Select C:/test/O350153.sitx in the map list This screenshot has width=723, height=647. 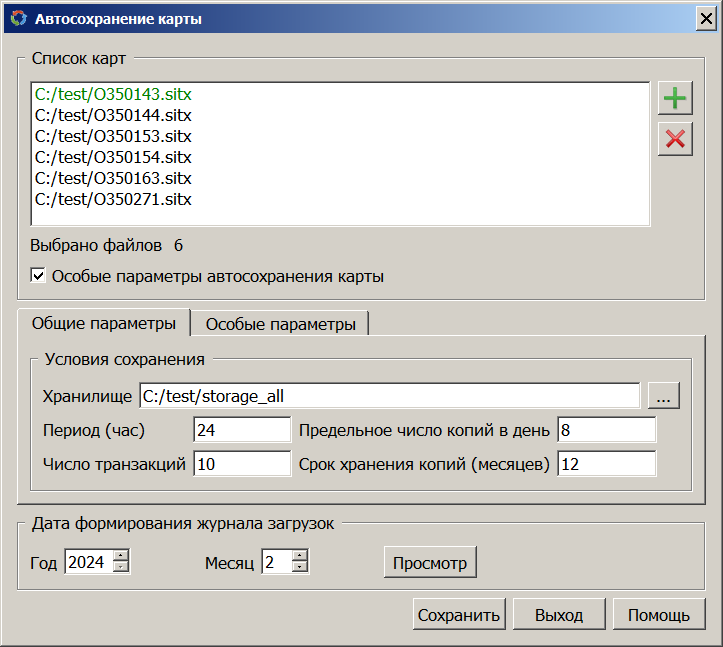113,136
